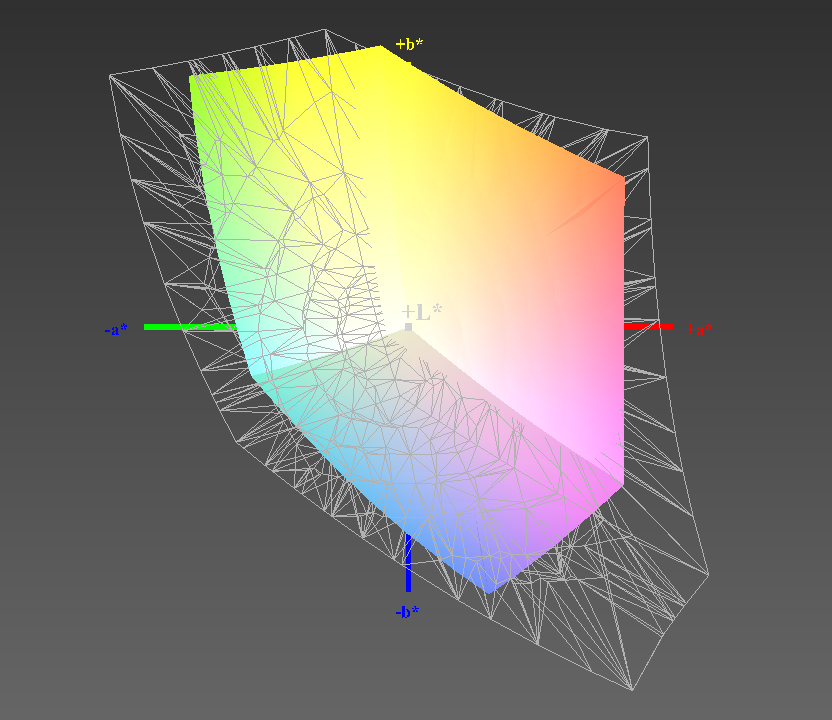Viewport: 832px width, 720px height.
Task: Select the -a* axis label
Action: coord(116,329)
